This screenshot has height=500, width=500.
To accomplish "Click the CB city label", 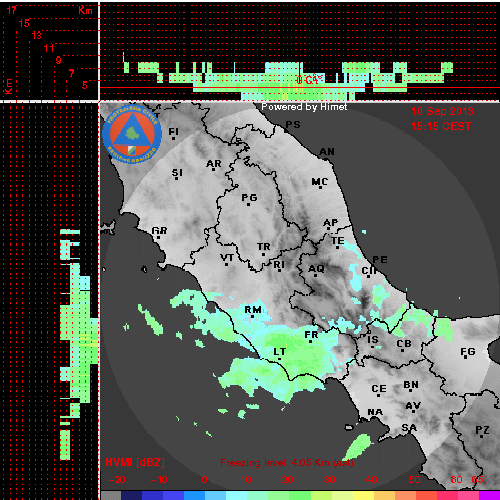I will 404,344.
